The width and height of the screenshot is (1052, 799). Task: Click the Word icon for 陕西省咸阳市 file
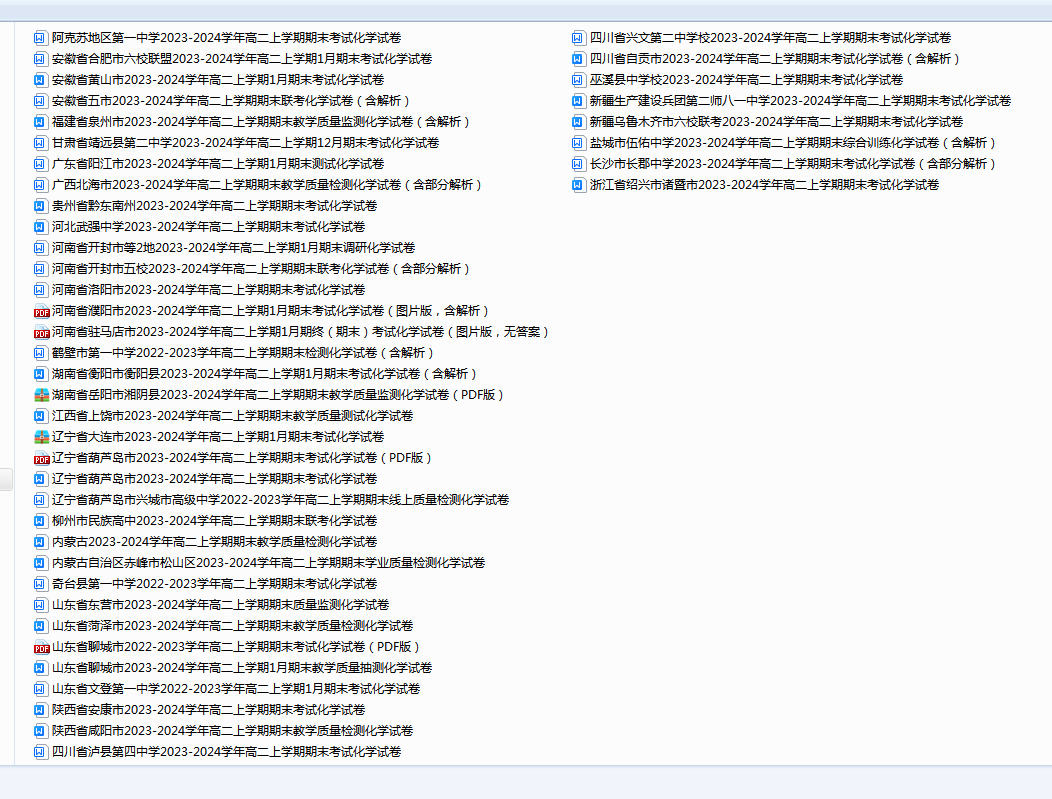pos(40,731)
